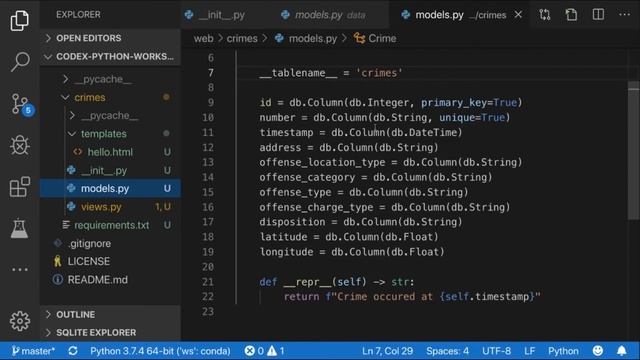Split the editor to the right
This screenshot has height=360, width=640.
tap(598, 15)
